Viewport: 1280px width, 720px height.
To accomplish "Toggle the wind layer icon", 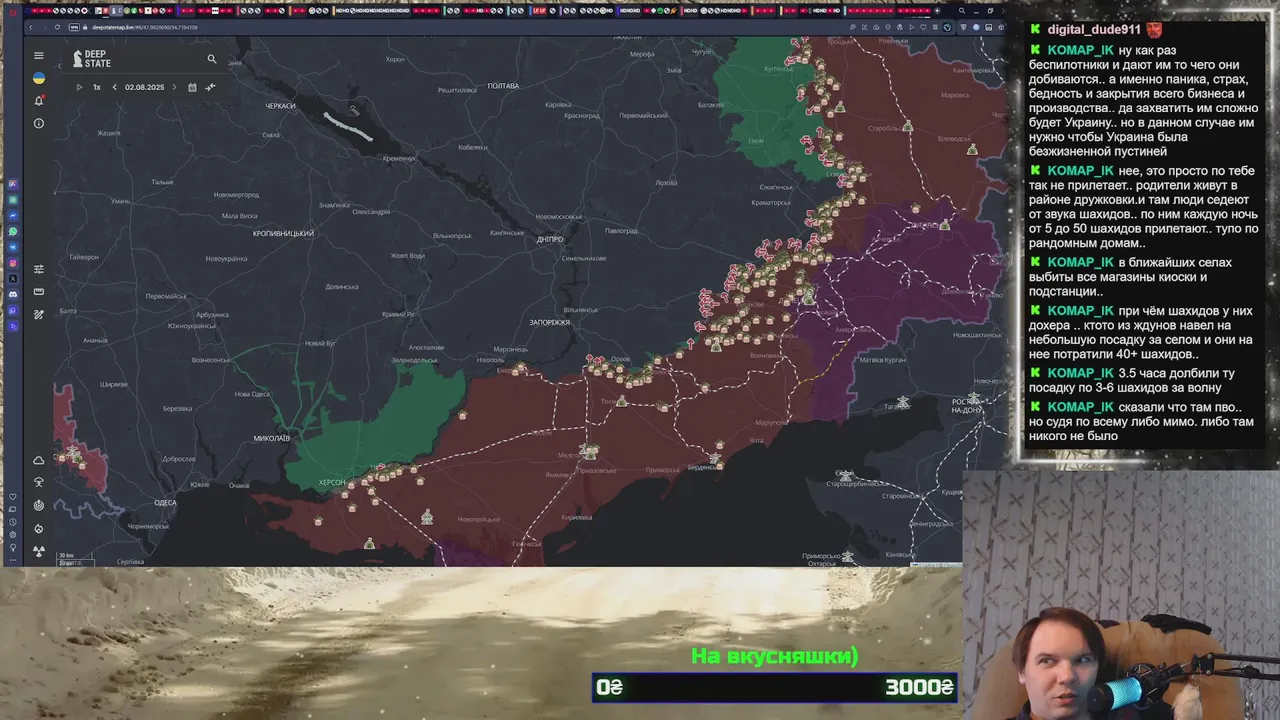I will pos(39,482).
